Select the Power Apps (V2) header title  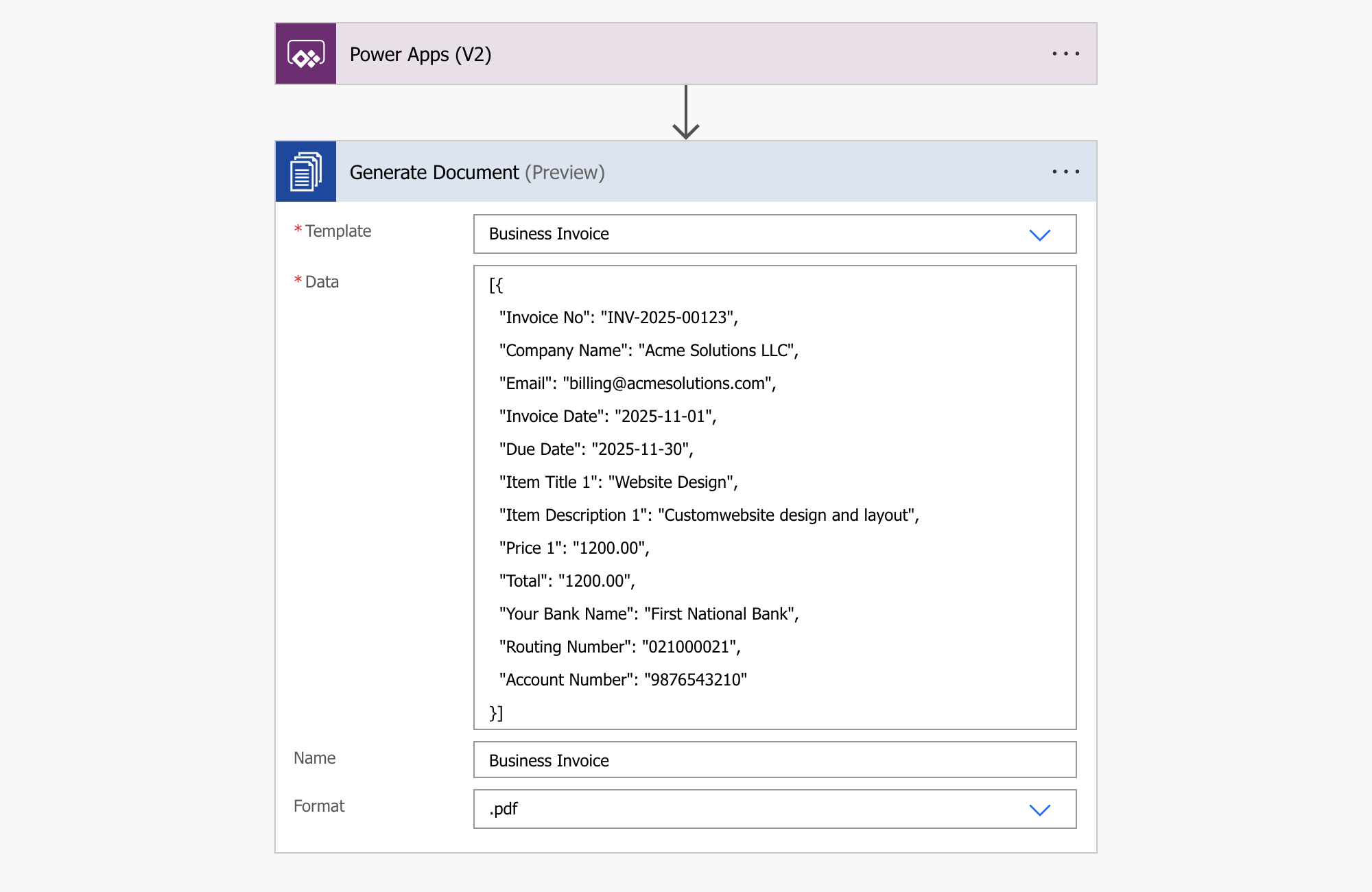click(421, 54)
